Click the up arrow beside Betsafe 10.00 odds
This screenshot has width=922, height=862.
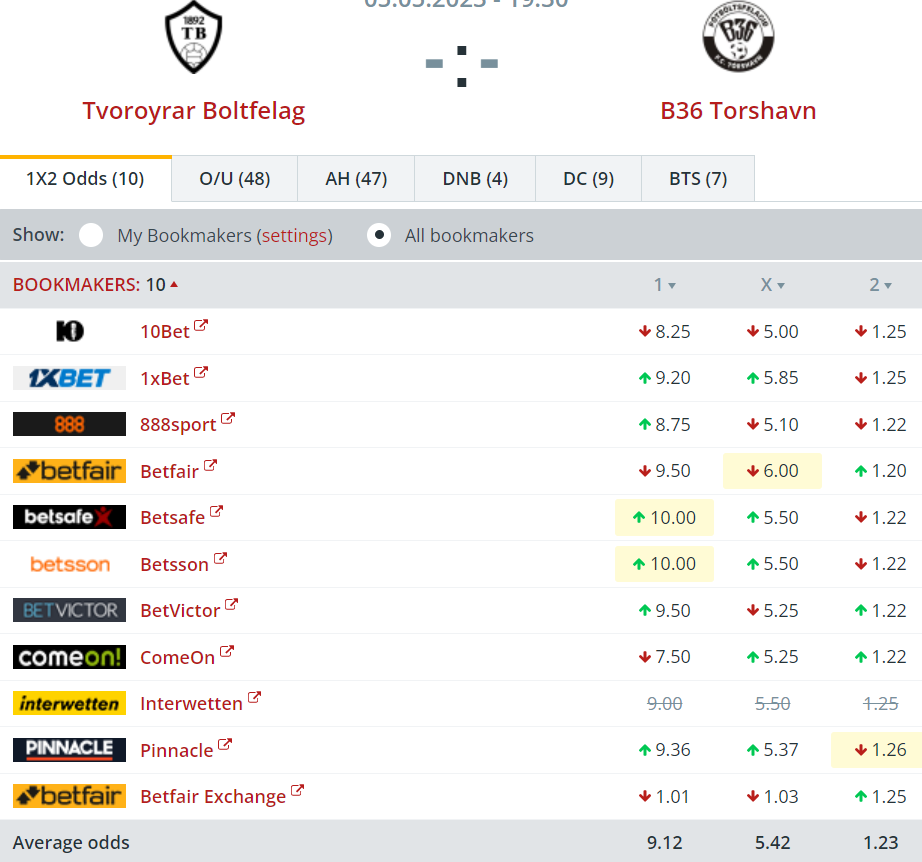(x=639, y=517)
